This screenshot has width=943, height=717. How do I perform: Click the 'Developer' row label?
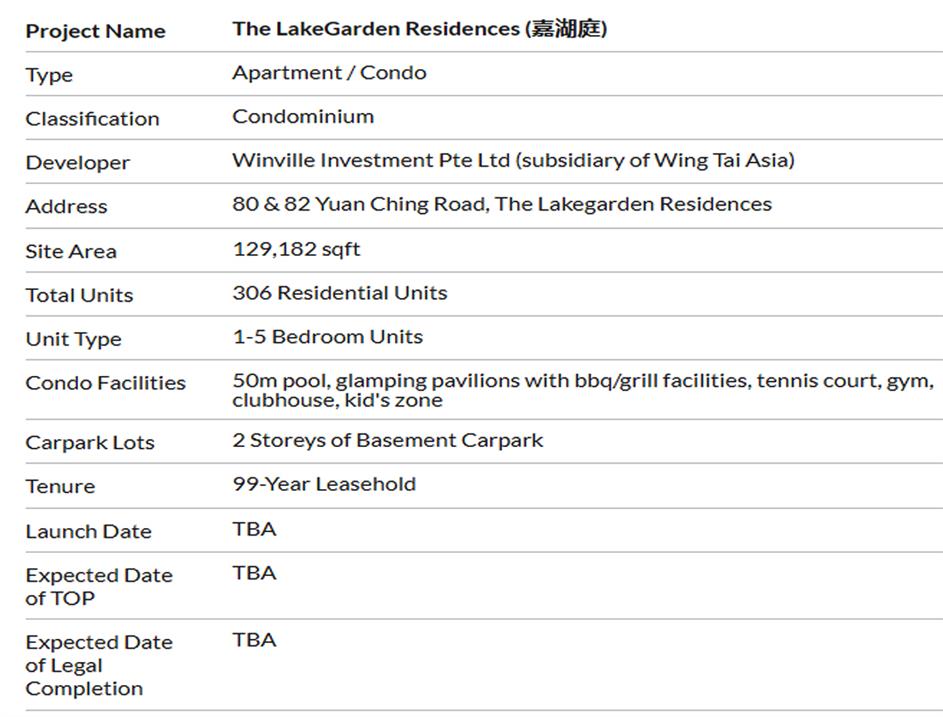[x=77, y=163]
